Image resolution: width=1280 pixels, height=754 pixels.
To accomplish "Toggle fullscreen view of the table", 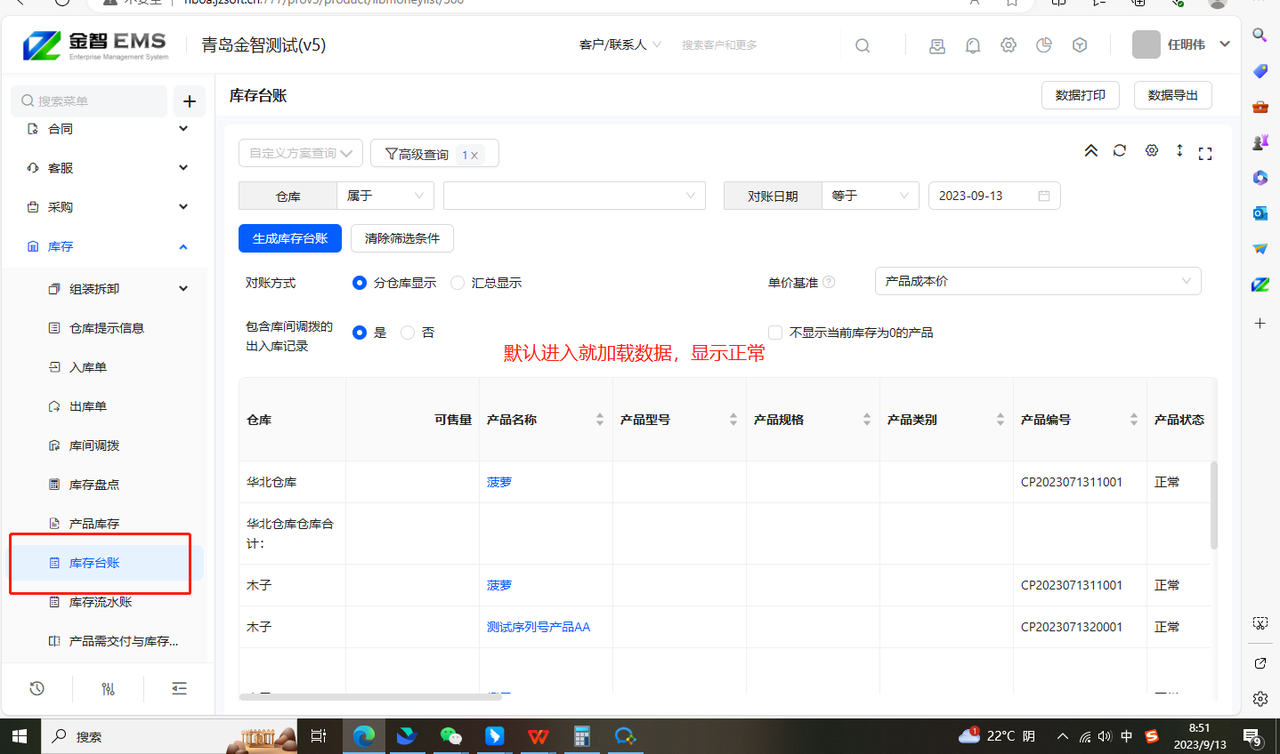I will (1205, 153).
